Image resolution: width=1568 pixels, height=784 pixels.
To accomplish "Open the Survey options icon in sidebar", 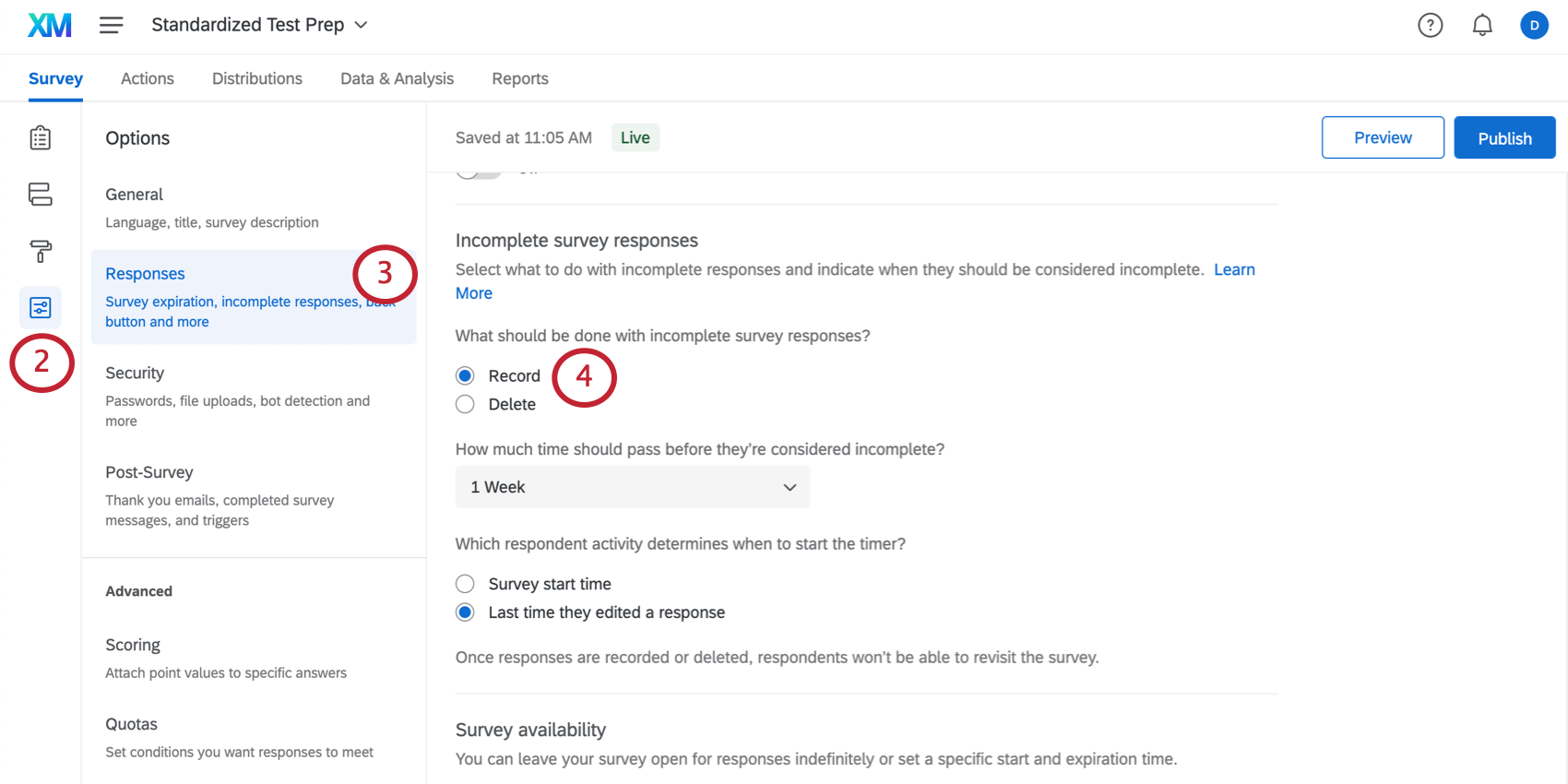I will pyautogui.click(x=41, y=307).
